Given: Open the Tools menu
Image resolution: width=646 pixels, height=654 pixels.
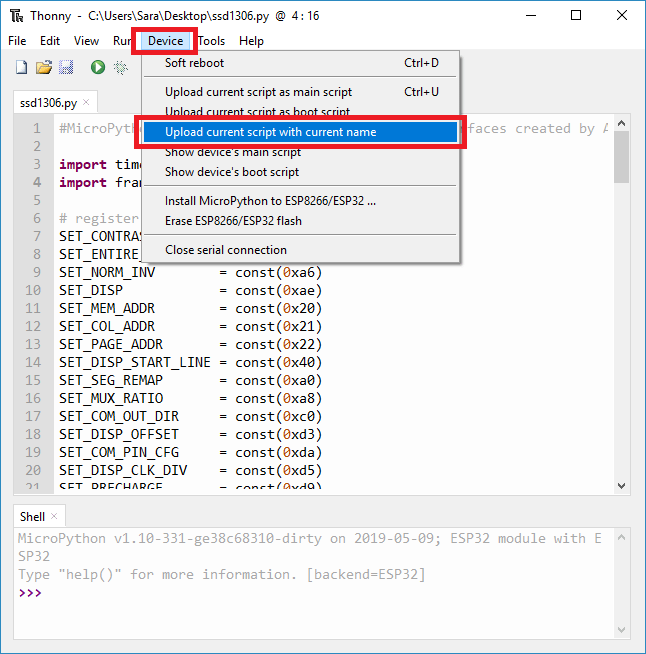Looking at the screenshot, I should [x=211, y=41].
